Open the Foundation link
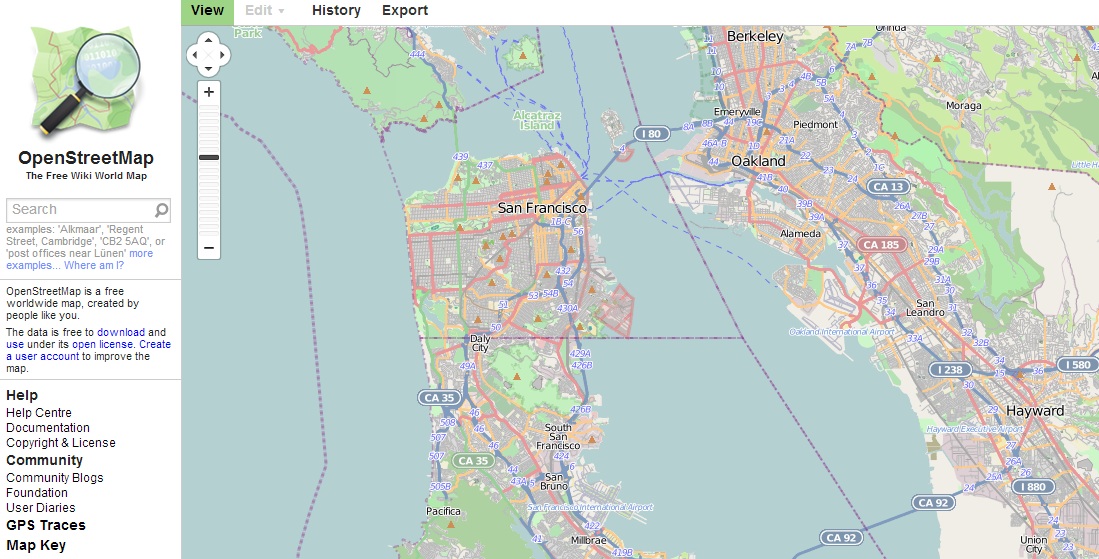The height and width of the screenshot is (559, 1099). tap(37, 492)
